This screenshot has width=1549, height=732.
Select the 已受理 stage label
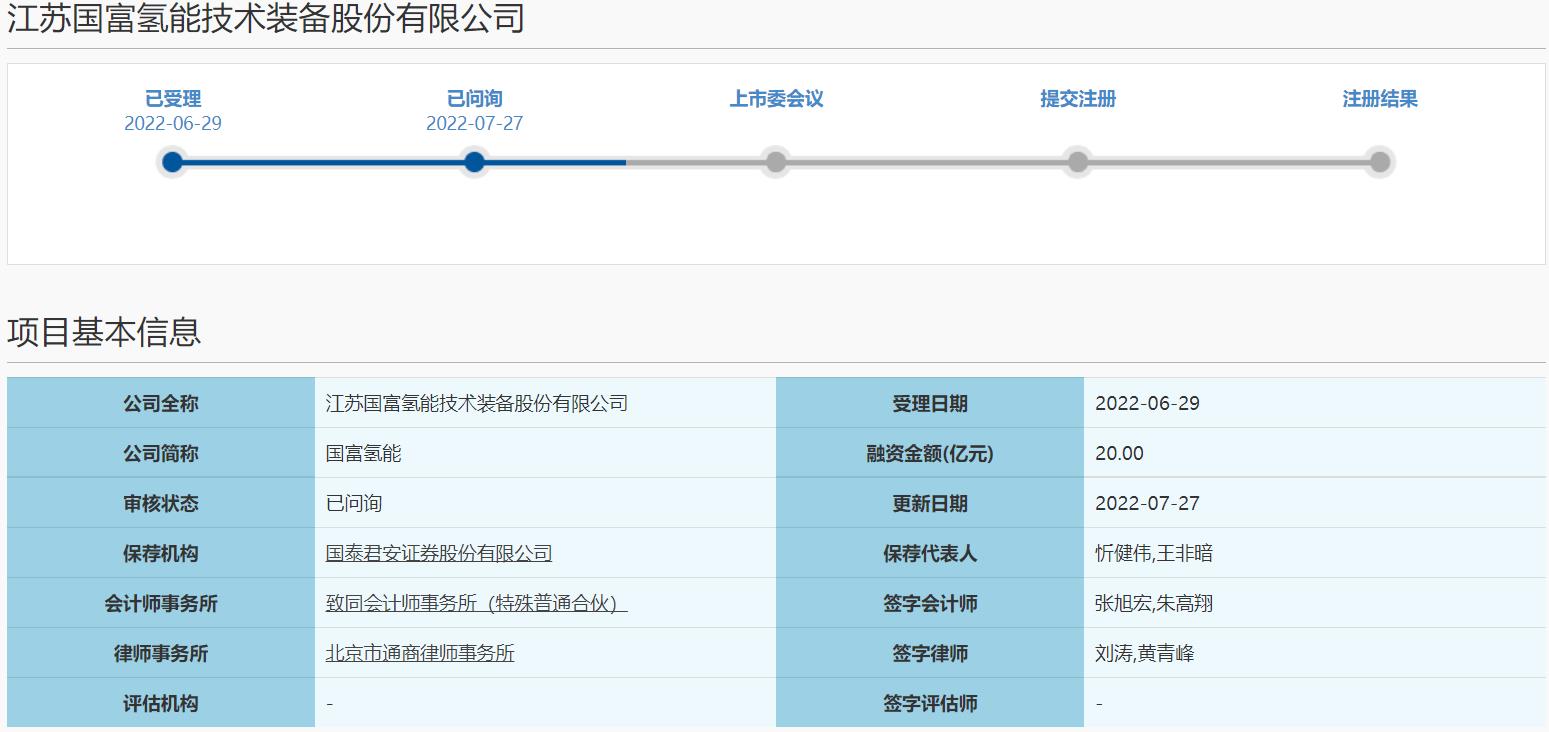pyautogui.click(x=172, y=98)
